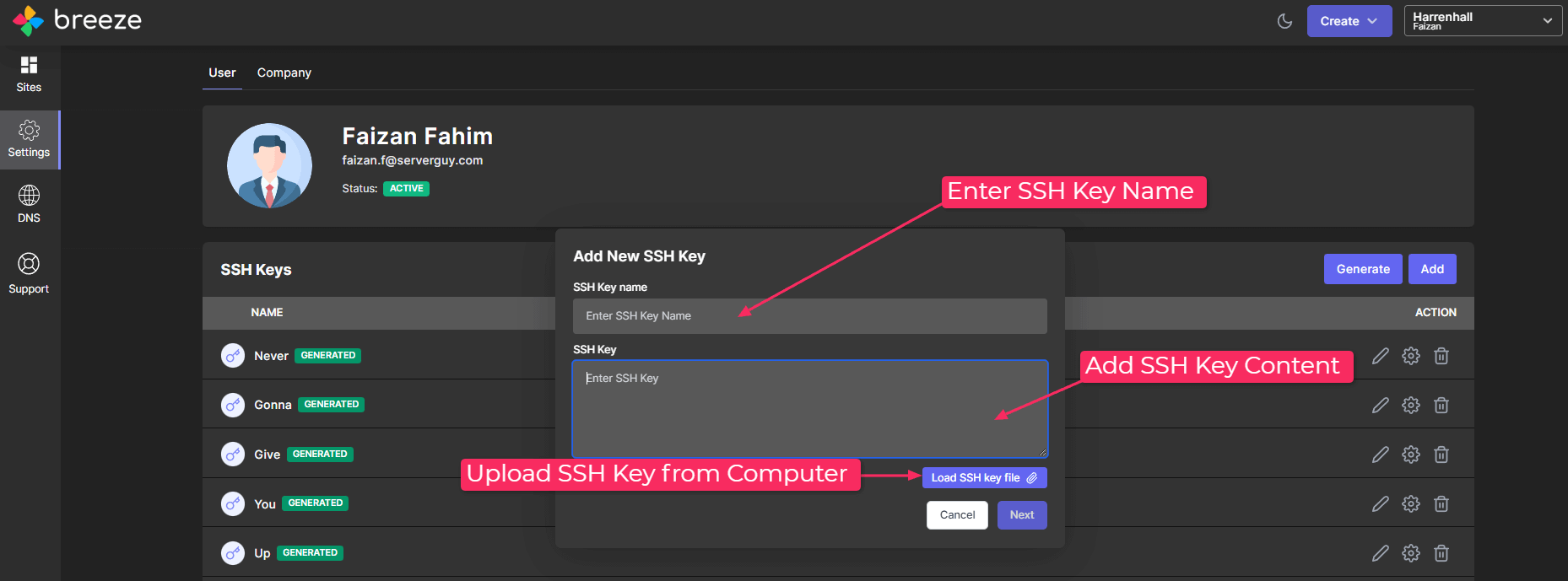Switch to the Company tab

[x=284, y=73]
